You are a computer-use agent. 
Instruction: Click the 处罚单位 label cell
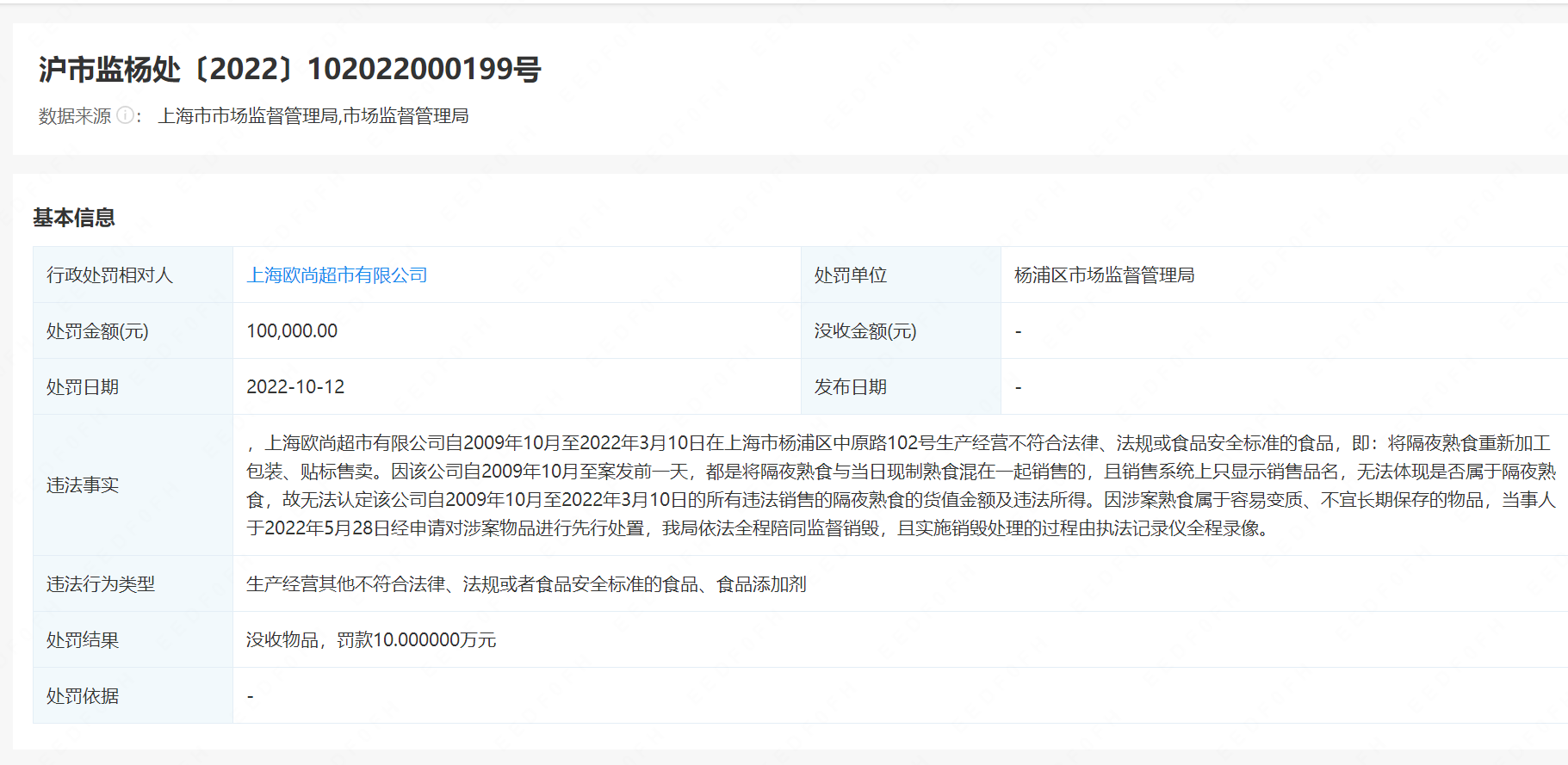(850, 275)
